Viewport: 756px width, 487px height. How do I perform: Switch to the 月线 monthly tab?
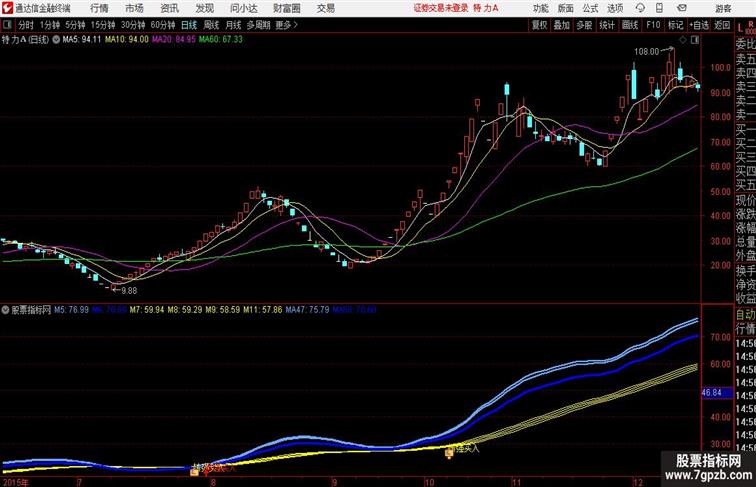(x=233, y=25)
